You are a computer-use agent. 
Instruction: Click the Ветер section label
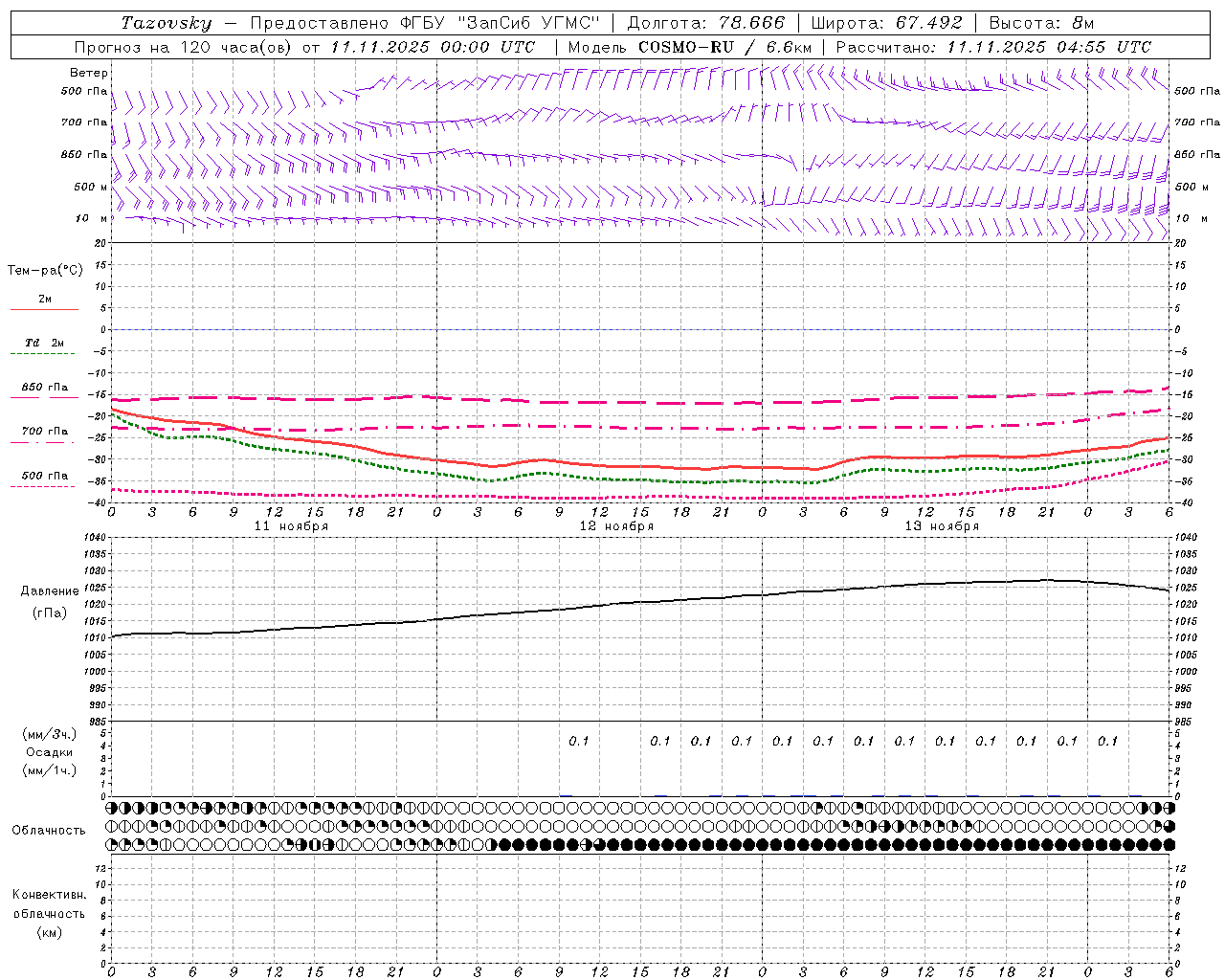coord(88,73)
